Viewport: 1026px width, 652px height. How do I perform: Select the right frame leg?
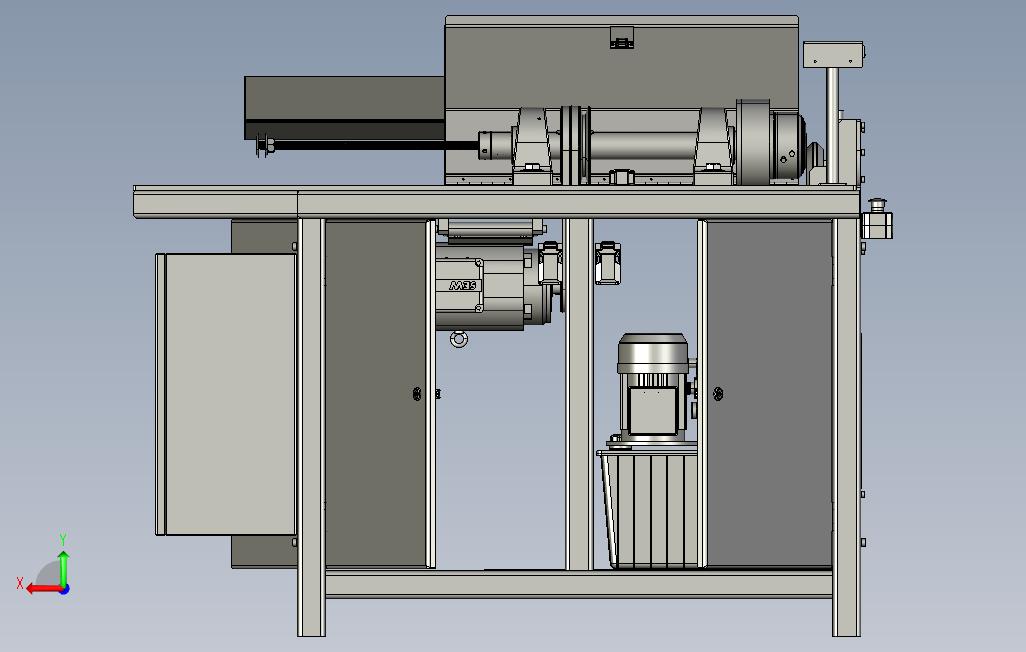[846, 427]
